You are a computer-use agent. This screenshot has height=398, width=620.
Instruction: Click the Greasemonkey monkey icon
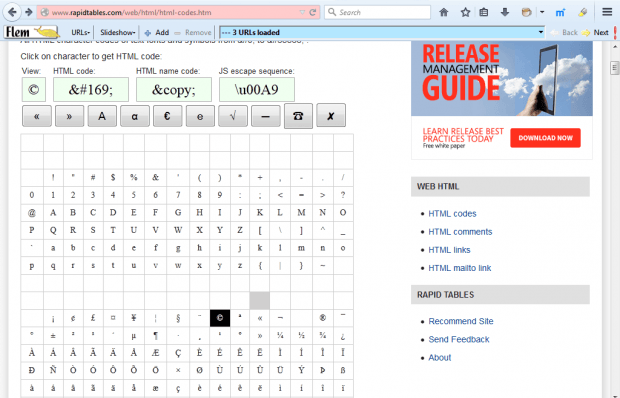click(x=526, y=12)
